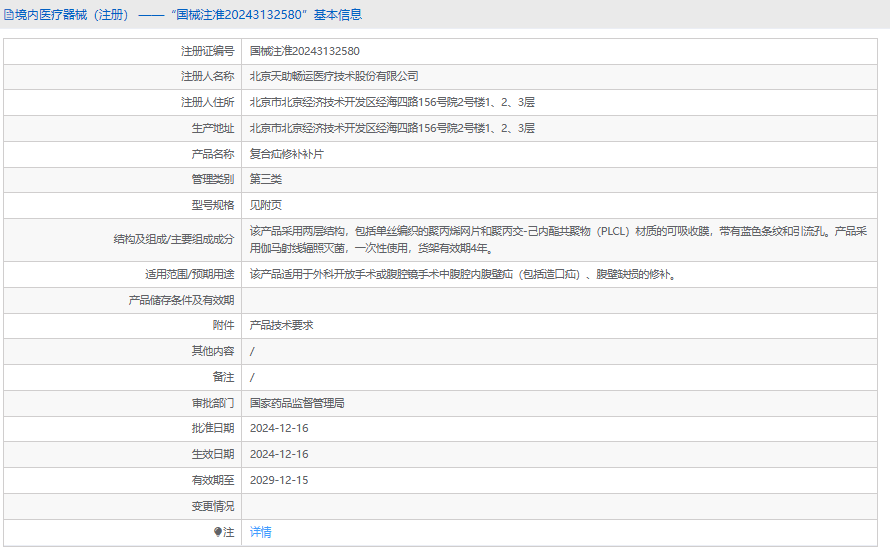The width and height of the screenshot is (890, 552).
Task: Click the 产品技术要求 attachment value
Action: click(282, 325)
